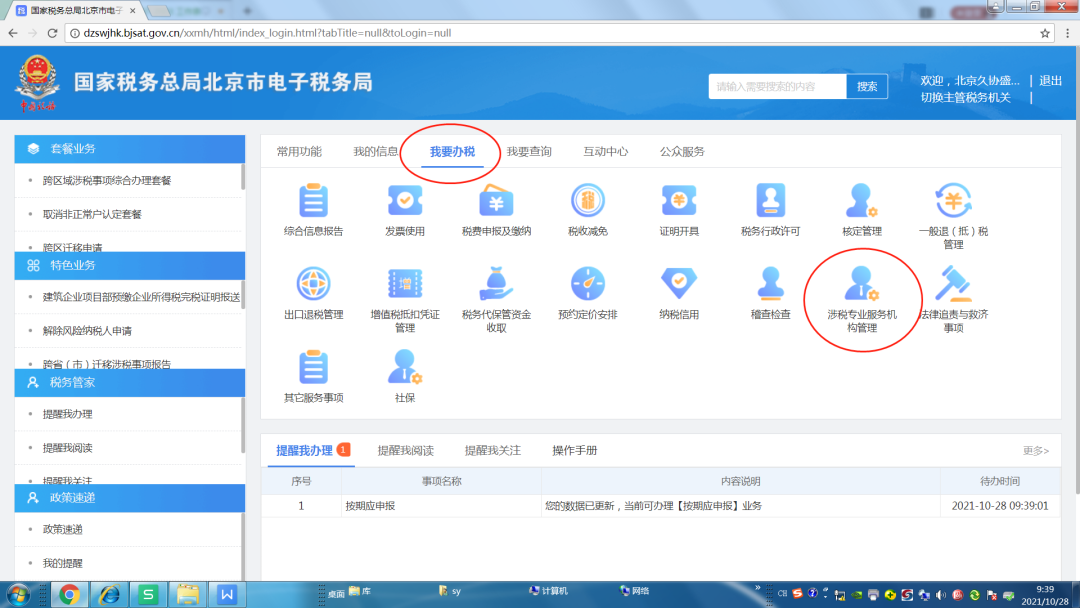Screen dimensions: 1080x608
Task: Open 解除风险纳税人申请 in sidebar
Action: point(87,331)
